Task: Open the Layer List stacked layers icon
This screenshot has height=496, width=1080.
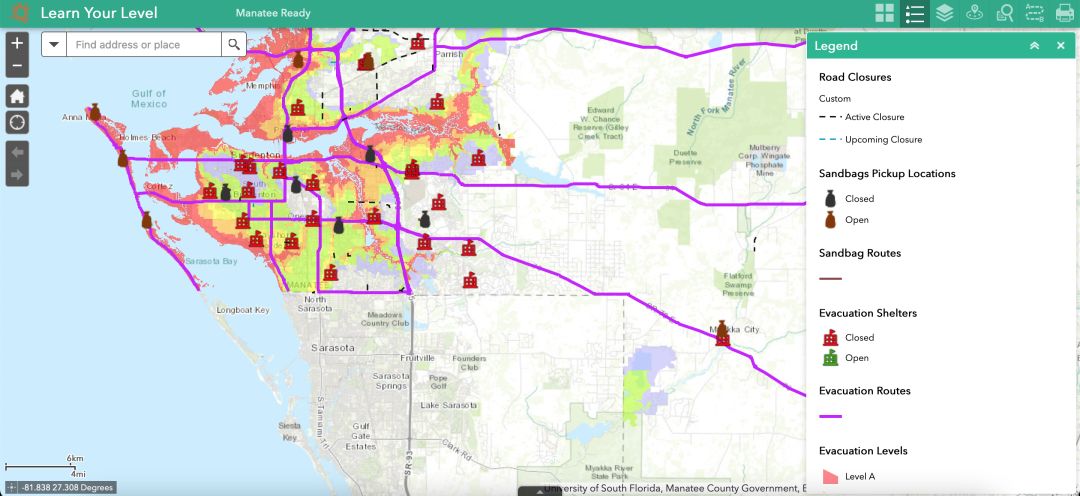Action: (x=944, y=13)
